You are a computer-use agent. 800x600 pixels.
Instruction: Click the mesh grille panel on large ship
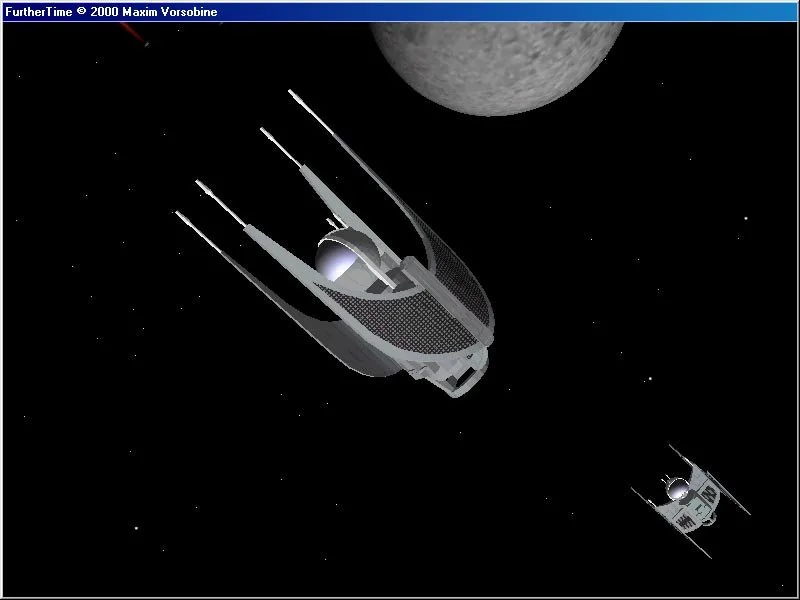440,300
